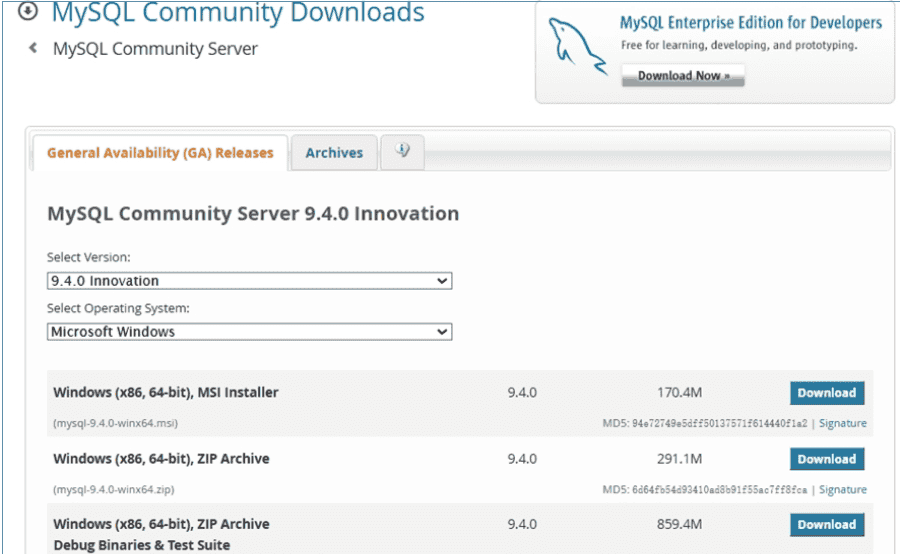The height and width of the screenshot is (554, 900).
Task: Open the information icon tab
Action: [x=402, y=152]
